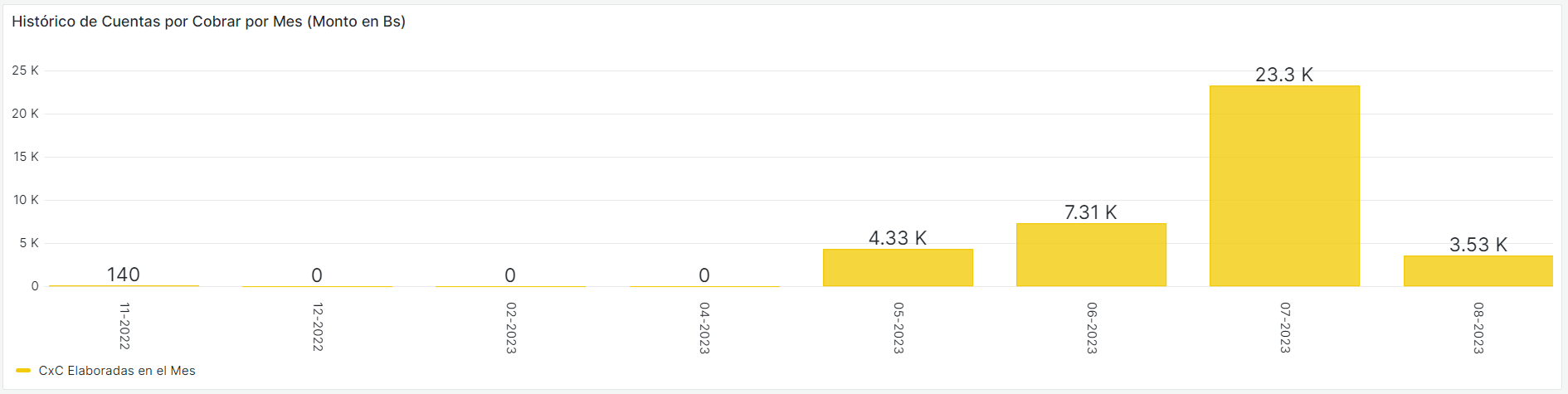The width and height of the screenshot is (1568, 394).
Task: Click the zero value label above 12-2022
Action: (317, 275)
